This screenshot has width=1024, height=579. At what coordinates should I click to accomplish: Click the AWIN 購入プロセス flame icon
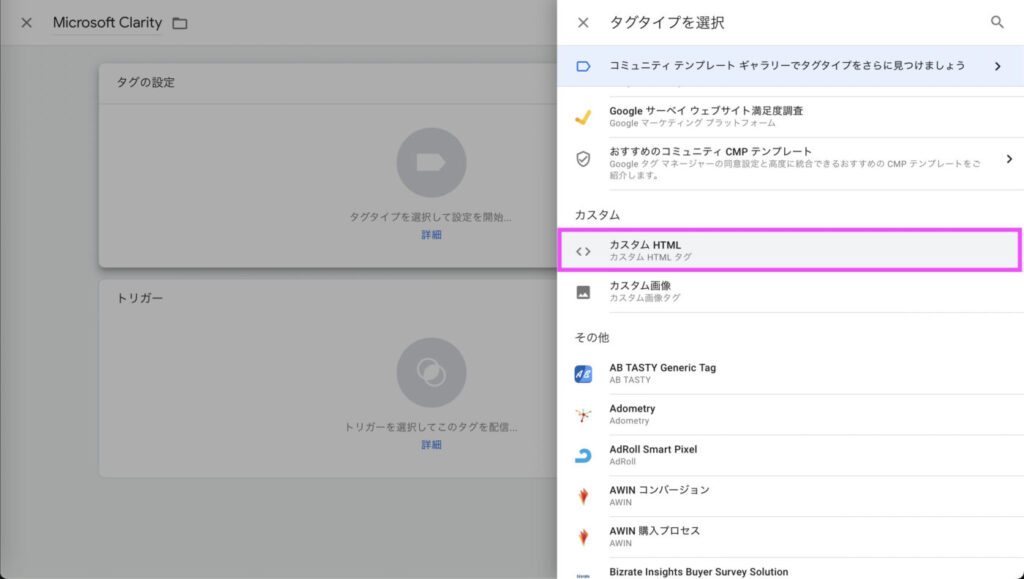point(583,538)
